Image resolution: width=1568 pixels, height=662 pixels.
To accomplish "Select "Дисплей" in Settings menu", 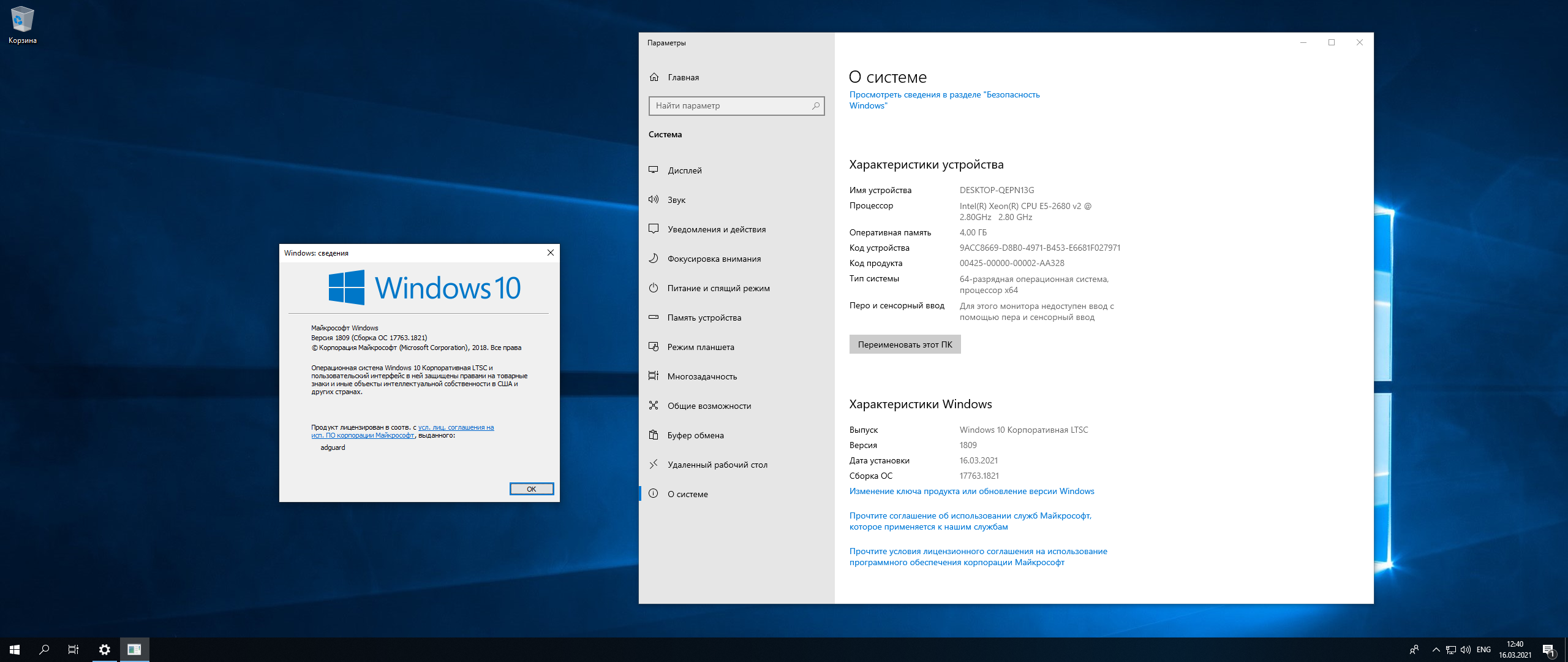I will click(685, 170).
